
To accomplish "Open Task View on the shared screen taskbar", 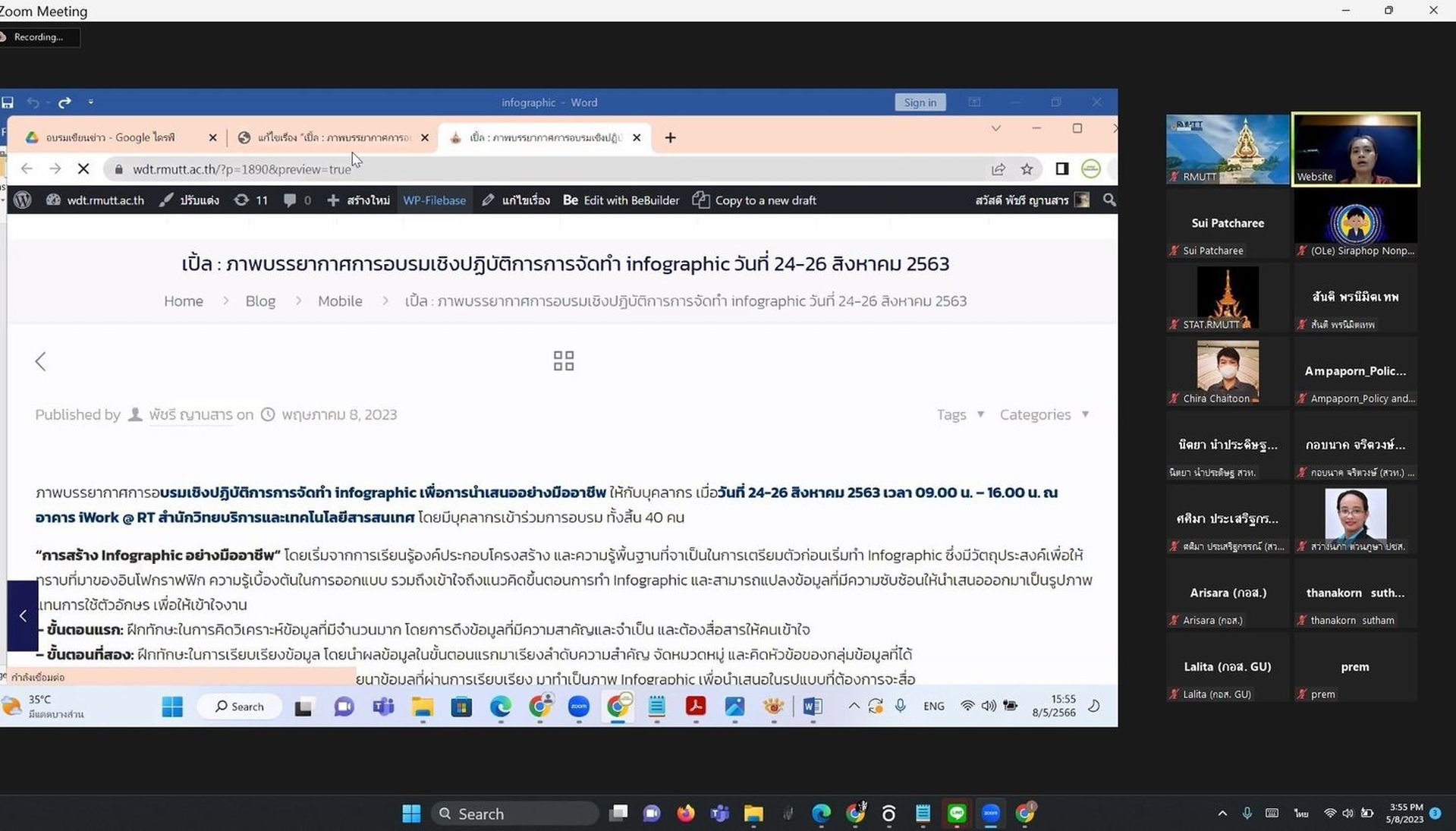I will coord(303,707).
